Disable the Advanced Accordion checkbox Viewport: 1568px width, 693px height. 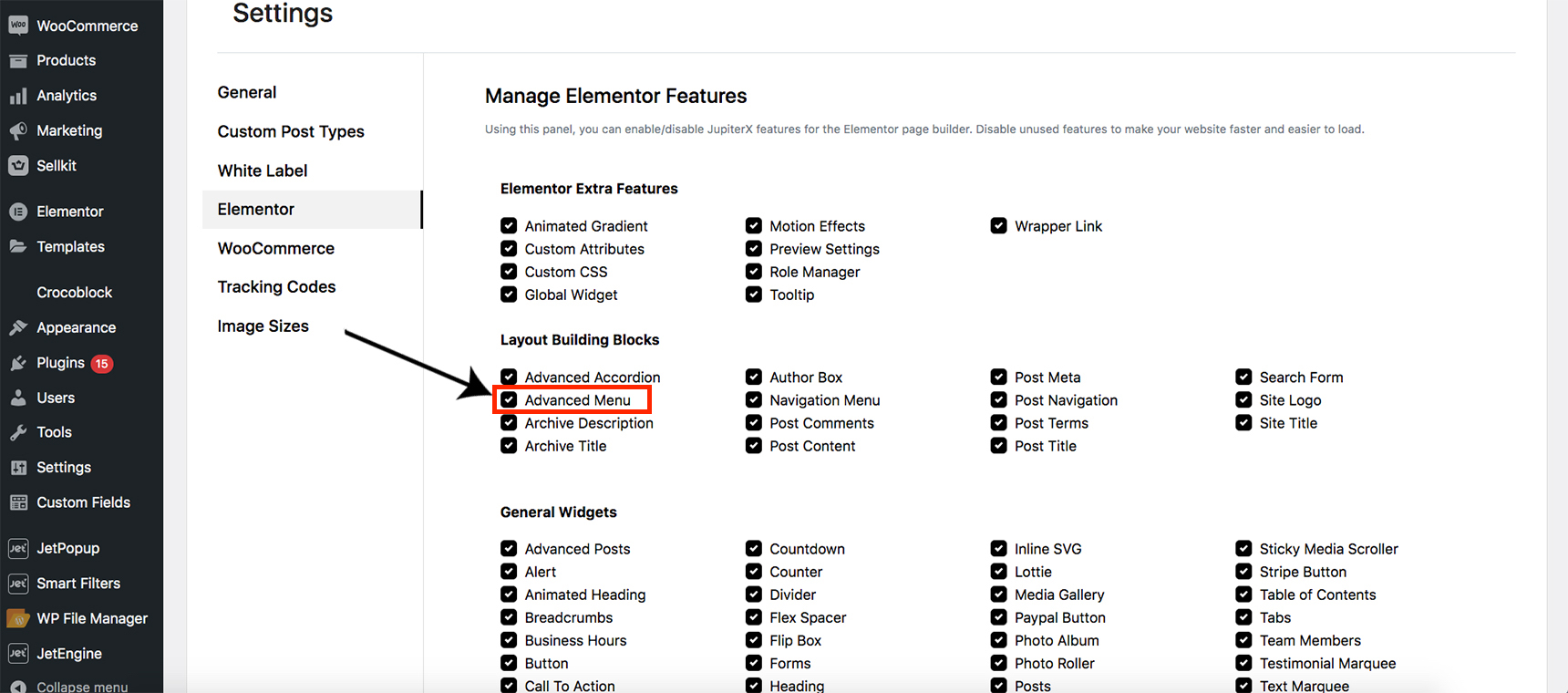(x=509, y=377)
